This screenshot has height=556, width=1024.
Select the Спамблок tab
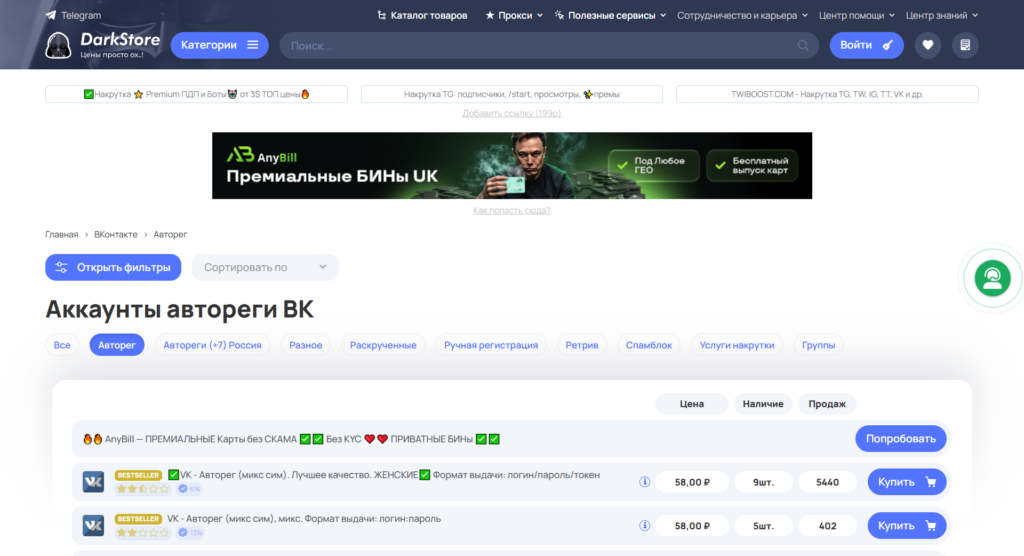tap(648, 345)
